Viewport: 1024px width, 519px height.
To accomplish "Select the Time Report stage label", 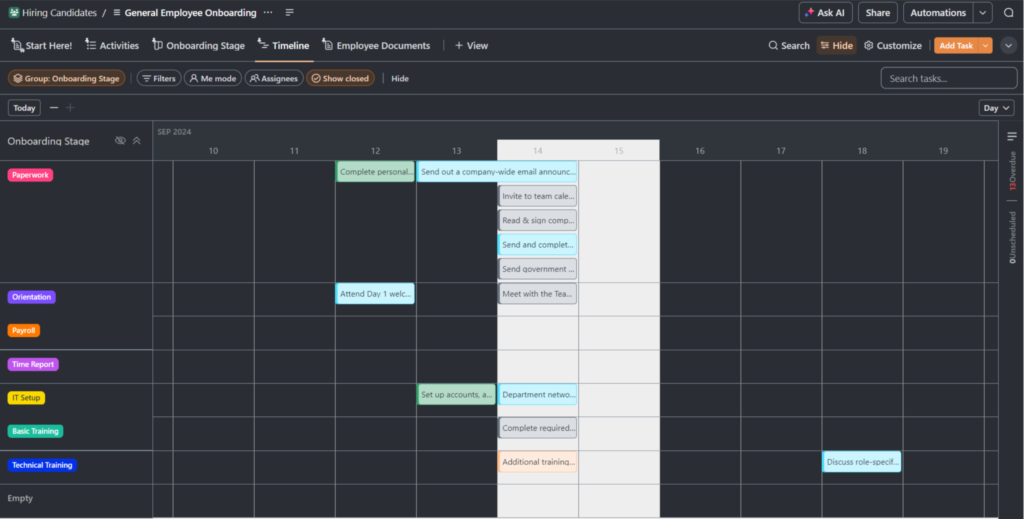I will click(x=33, y=364).
